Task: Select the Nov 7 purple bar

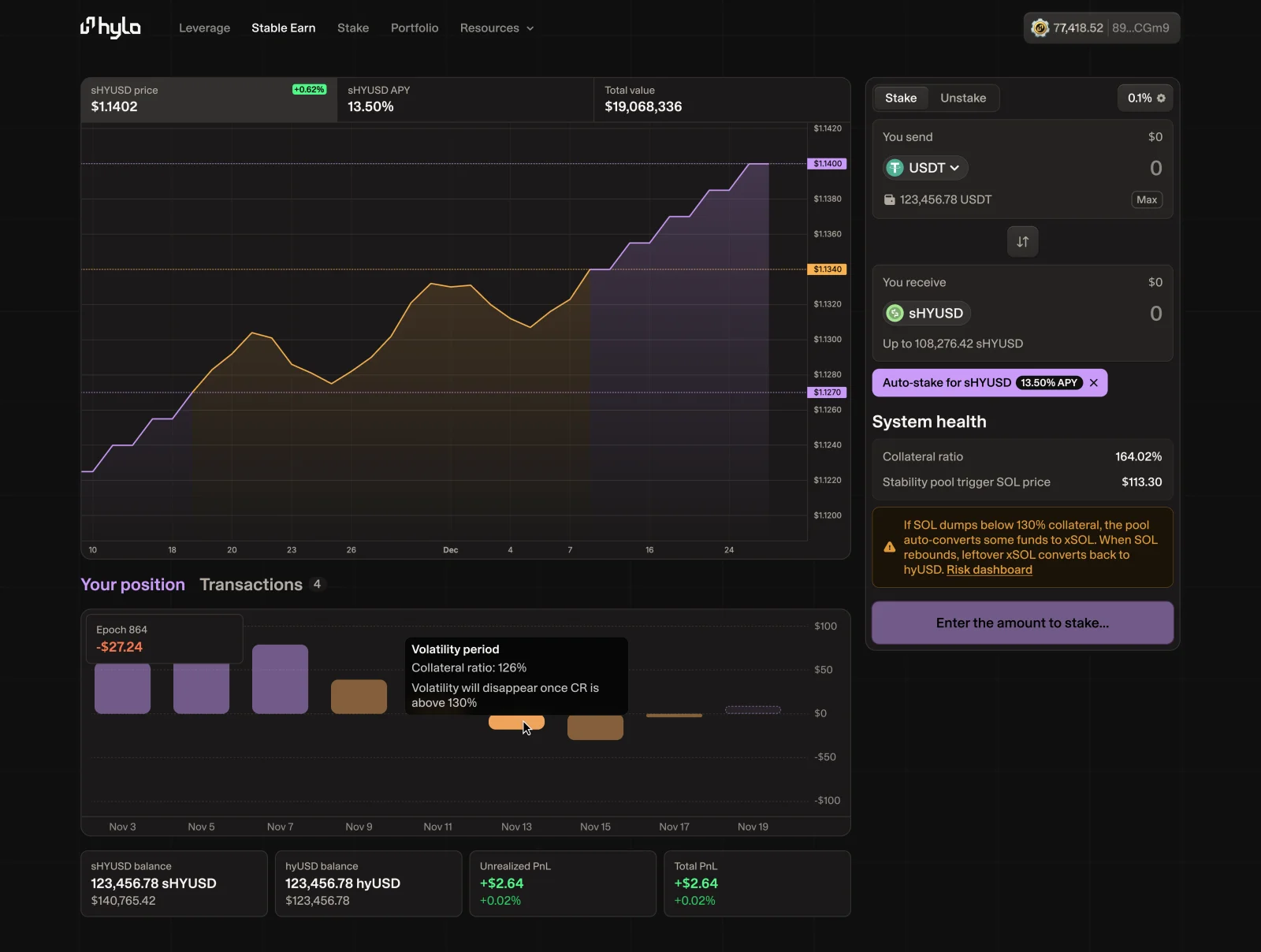Action: point(280,679)
